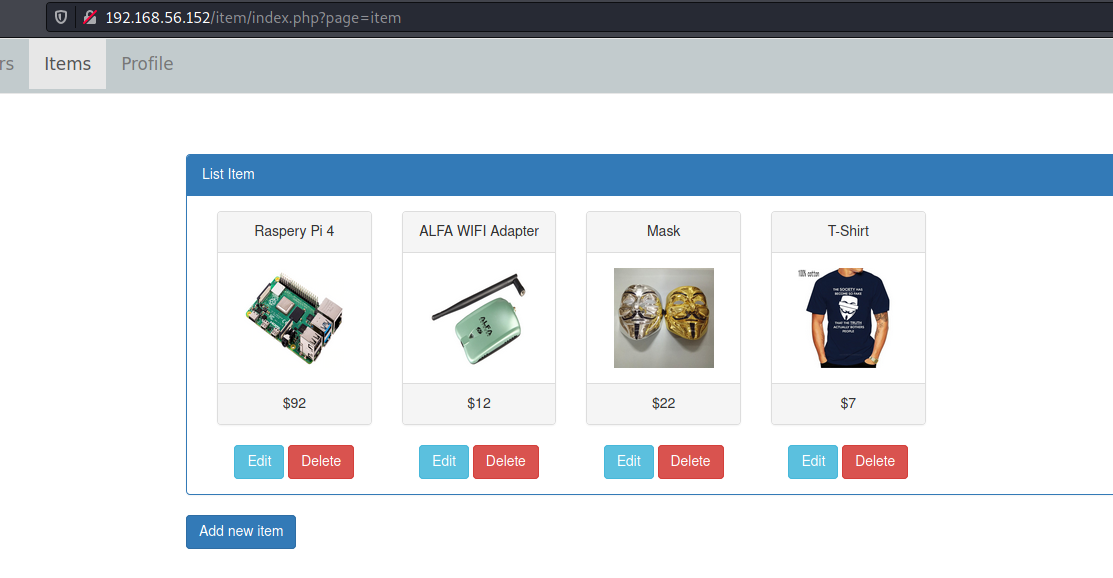Delete the T-Shirt item
1113x578 pixels.
pyautogui.click(x=875, y=462)
